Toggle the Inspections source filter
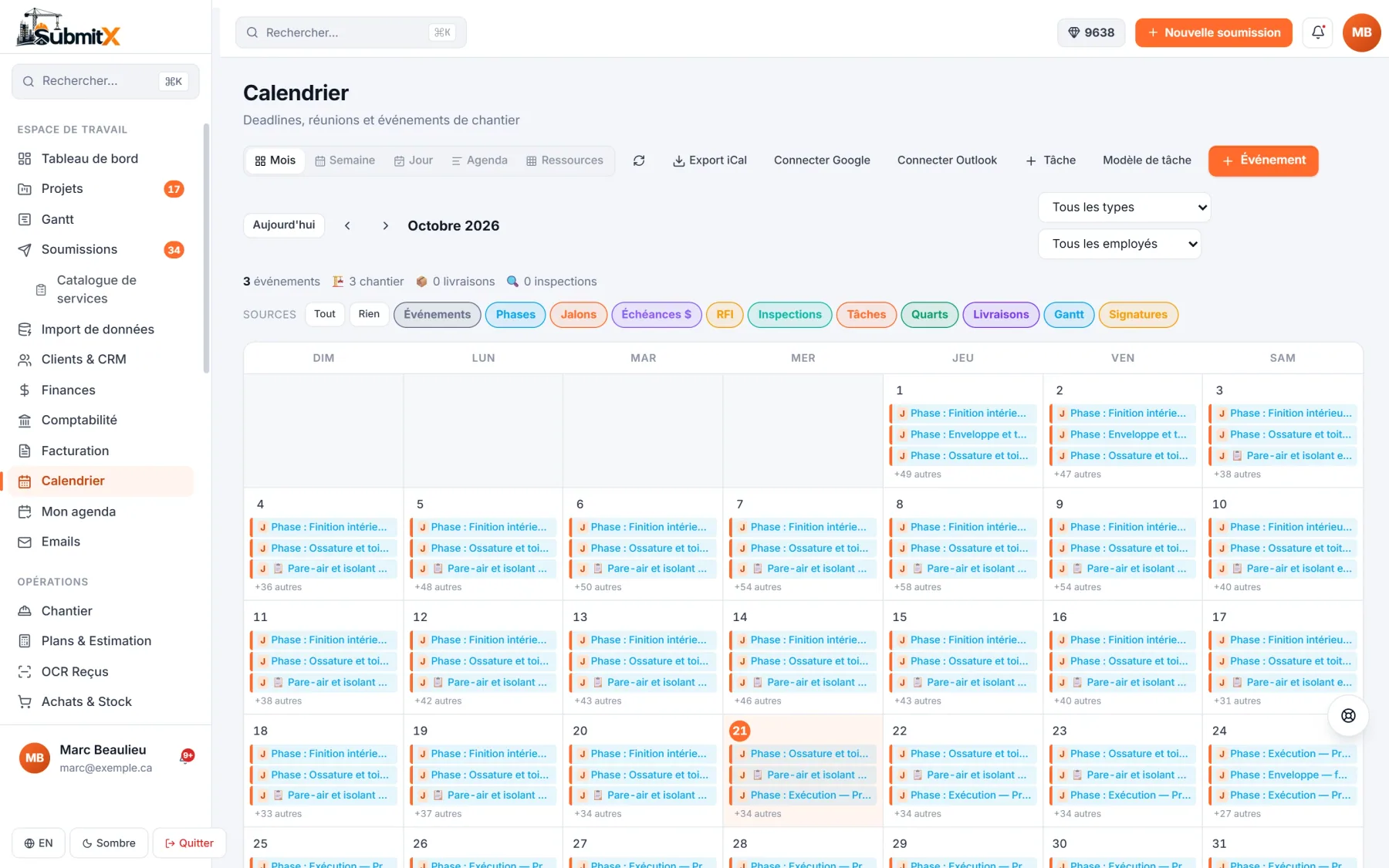1389x868 pixels. click(x=789, y=314)
